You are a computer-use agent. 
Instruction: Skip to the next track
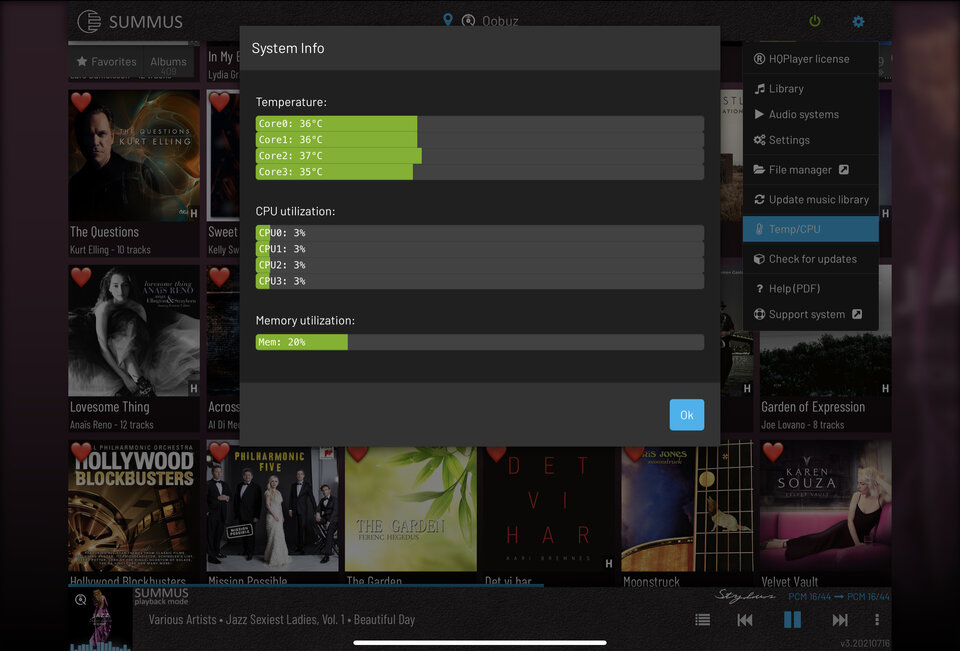coord(840,620)
